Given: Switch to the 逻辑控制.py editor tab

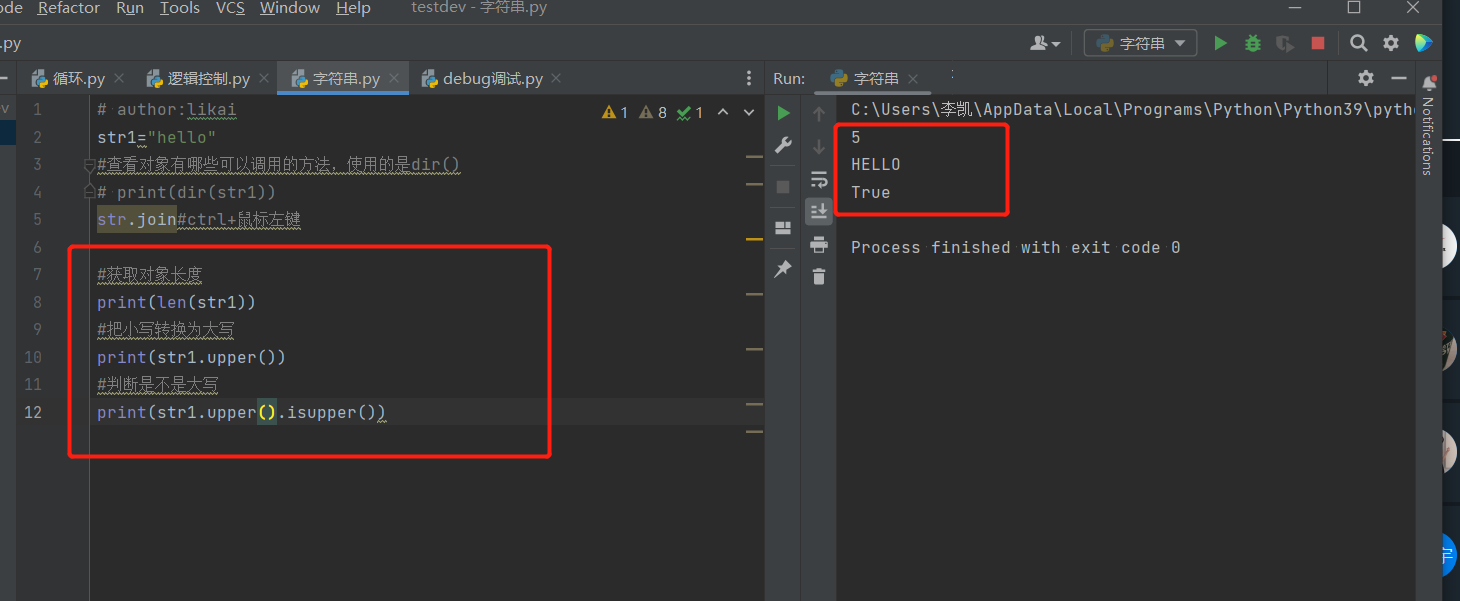Looking at the screenshot, I should (x=208, y=78).
